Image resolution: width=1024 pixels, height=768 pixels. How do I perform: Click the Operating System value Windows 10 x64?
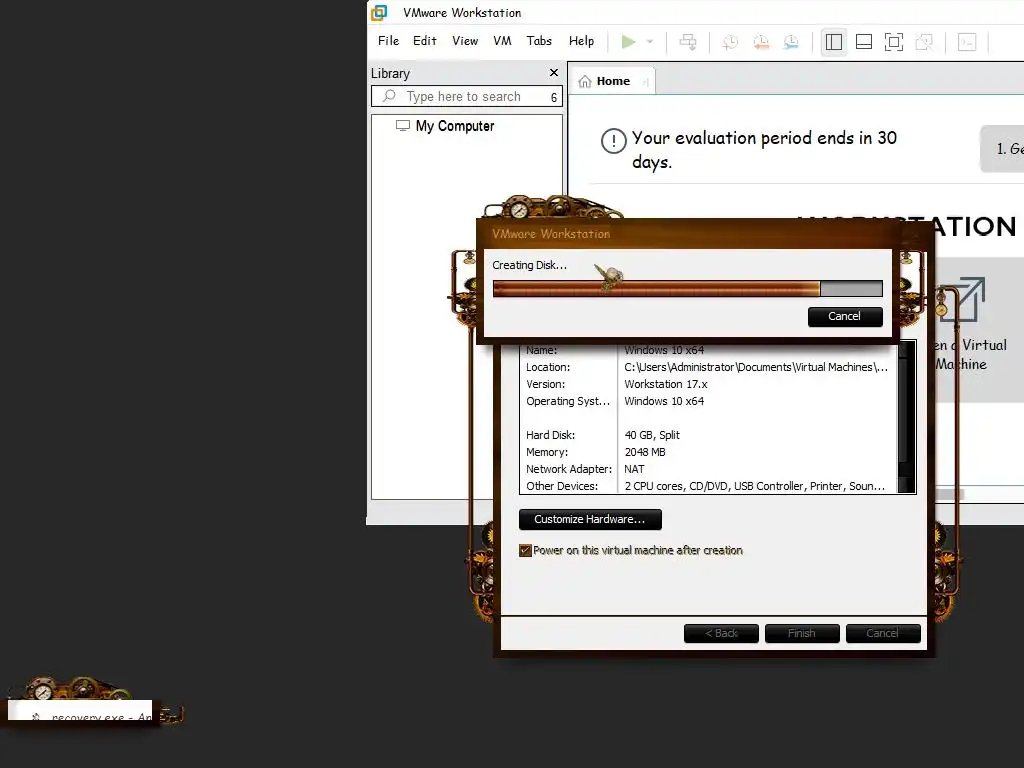pos(664,401)
